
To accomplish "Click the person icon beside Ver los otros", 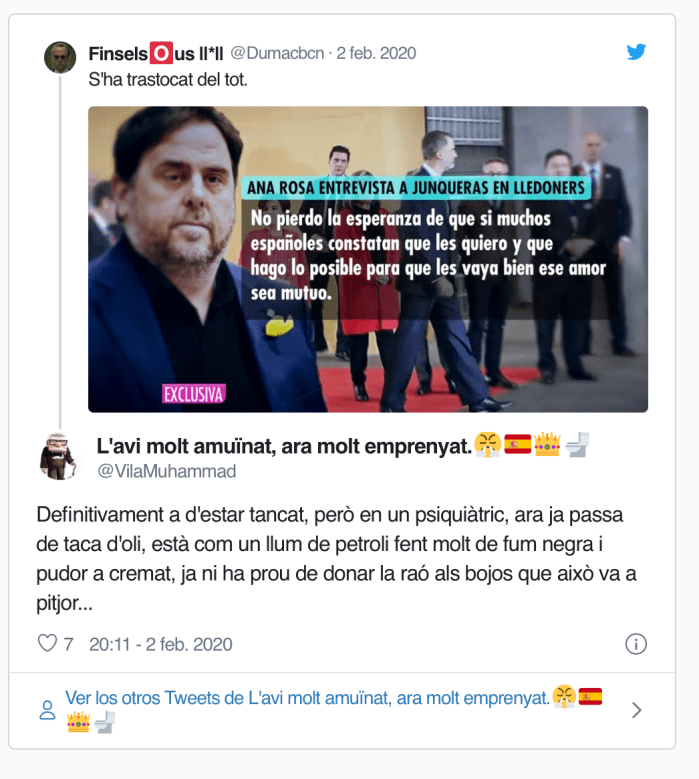I will 47,710.
